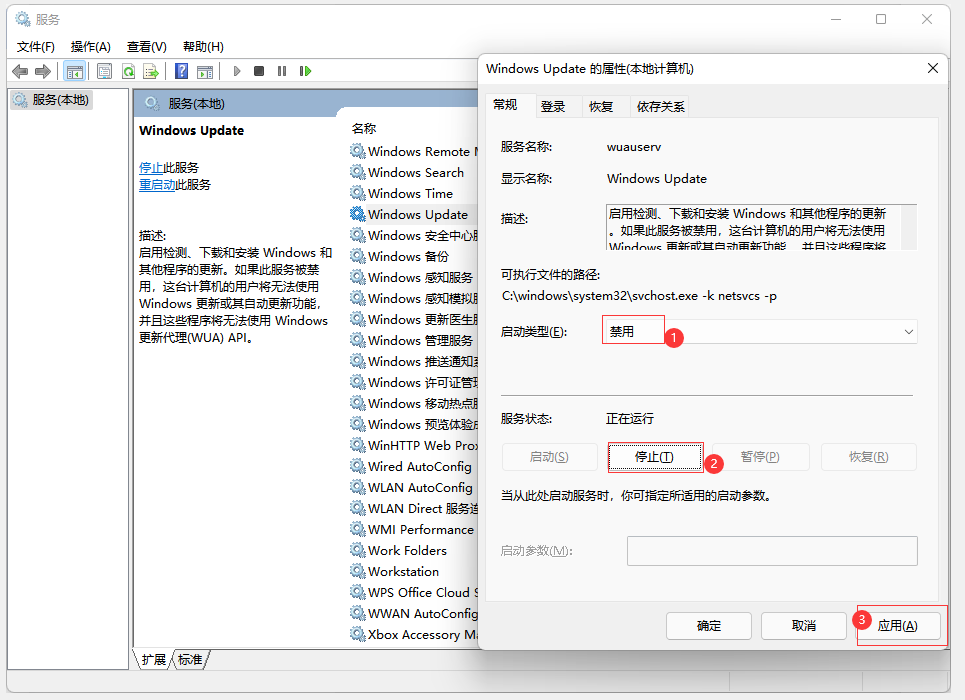This screenshot has height=700, width=965.
Task: Click the navigate forward arrow icon
Action: pyautogui.click(x=43, y=70)
